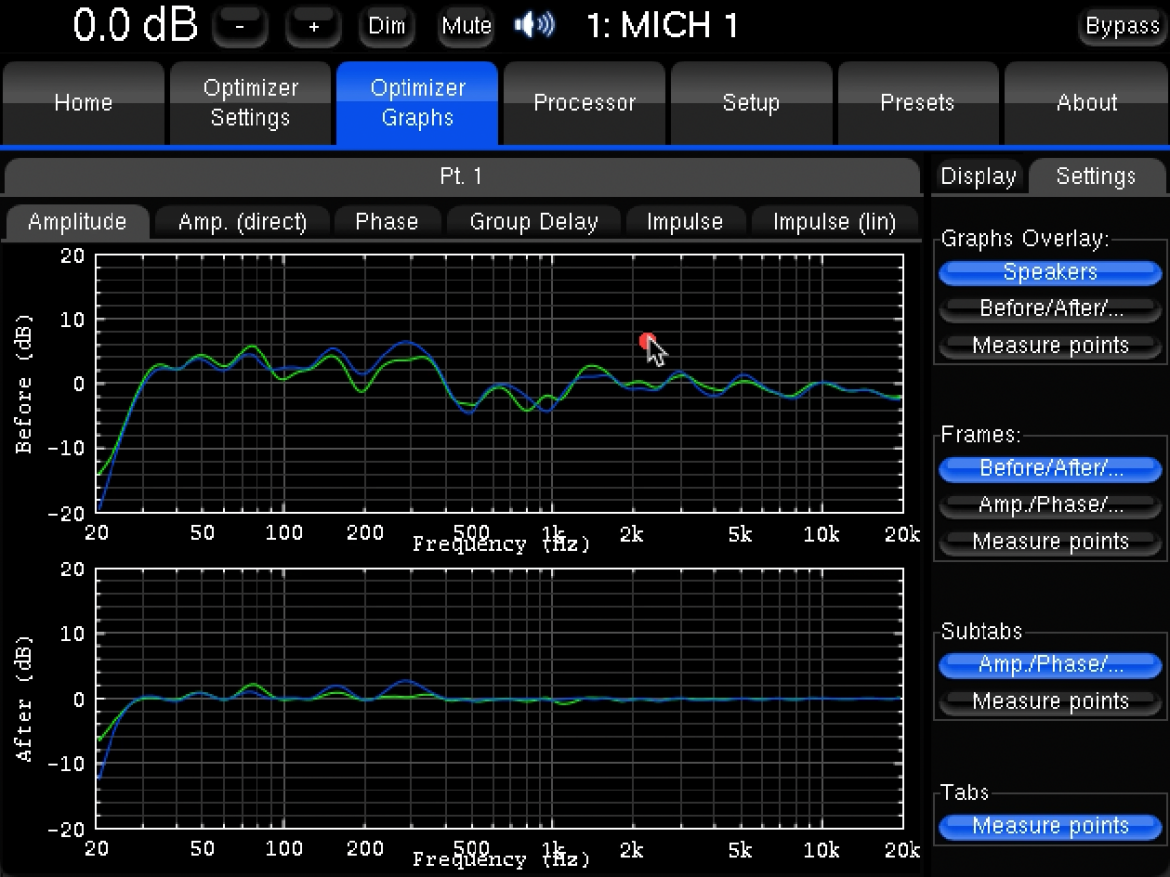This screenshot has width=1170, height=877.
Task: Show the Phase graph subtab
Action: (x=387, y=222)
